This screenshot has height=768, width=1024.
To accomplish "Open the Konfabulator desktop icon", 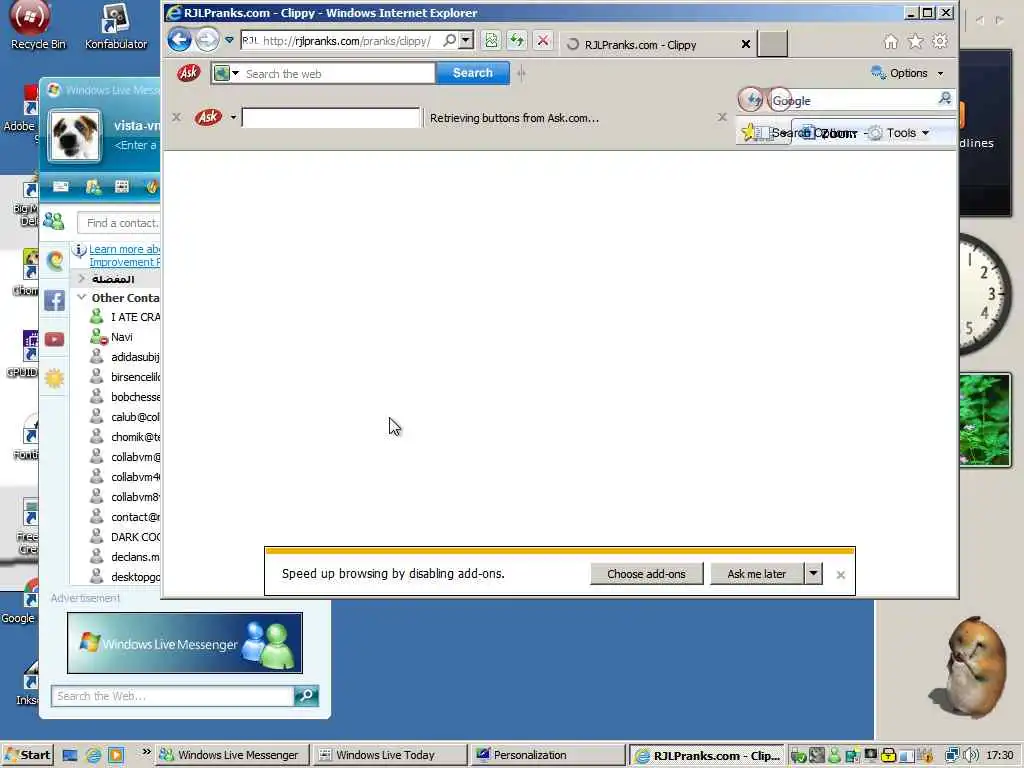I will (116, 26).
